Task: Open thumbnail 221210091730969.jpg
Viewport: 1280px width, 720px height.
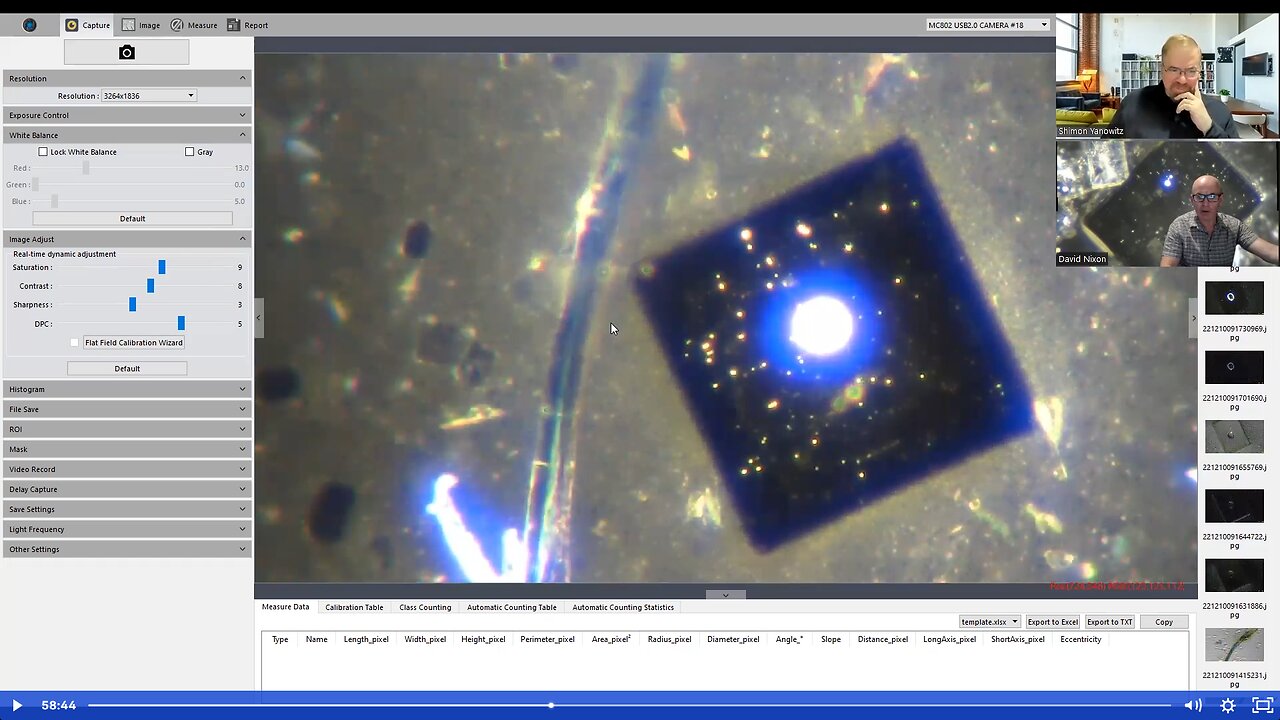Action: click(x=1234, y=298)
